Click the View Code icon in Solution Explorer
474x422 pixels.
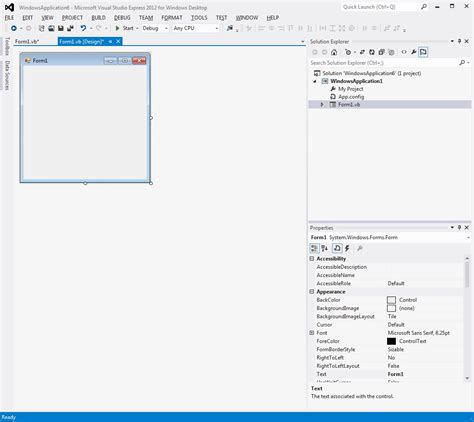[404, 52]
